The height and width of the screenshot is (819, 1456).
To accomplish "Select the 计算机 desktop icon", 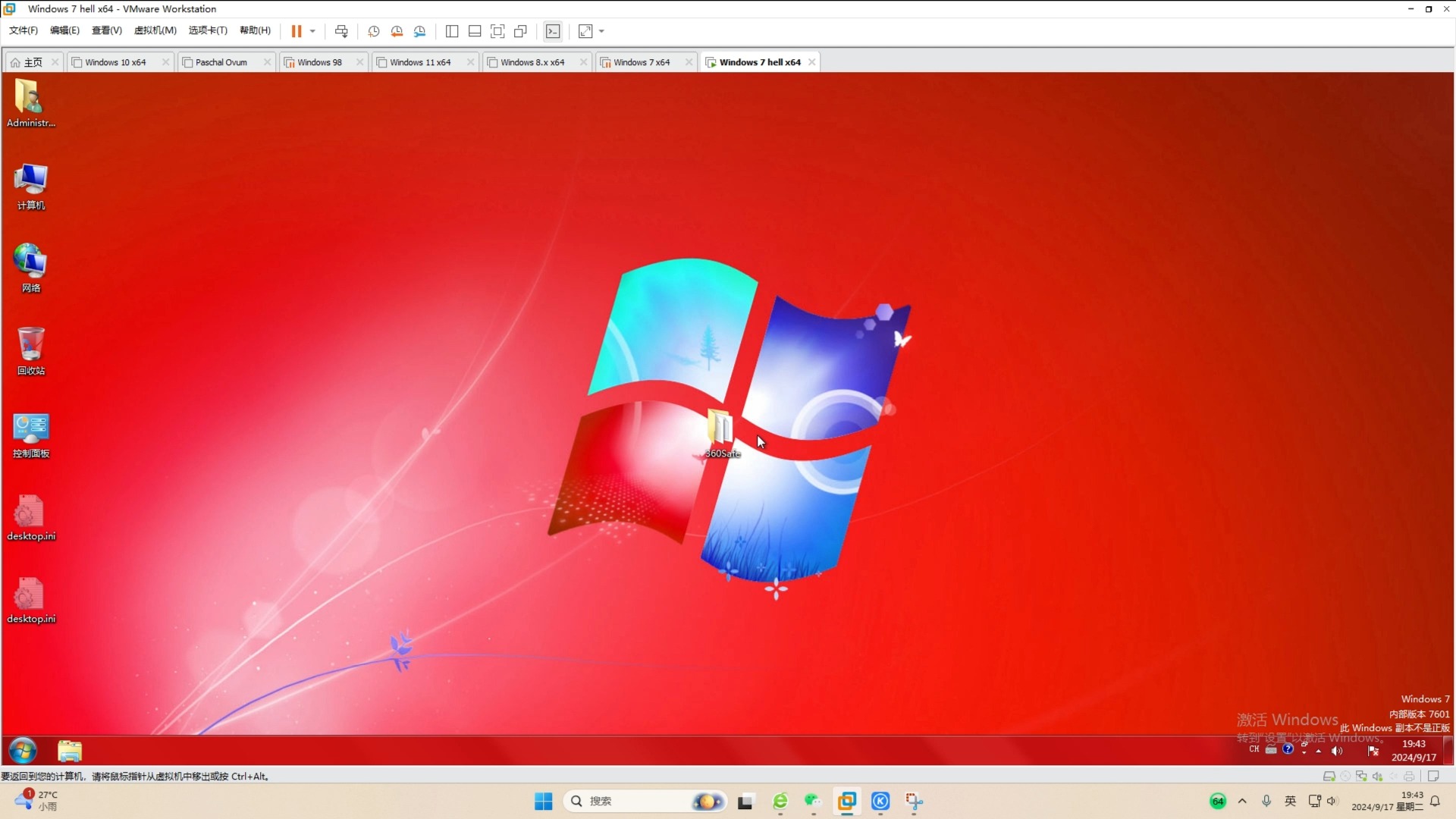I will point(31,187).
